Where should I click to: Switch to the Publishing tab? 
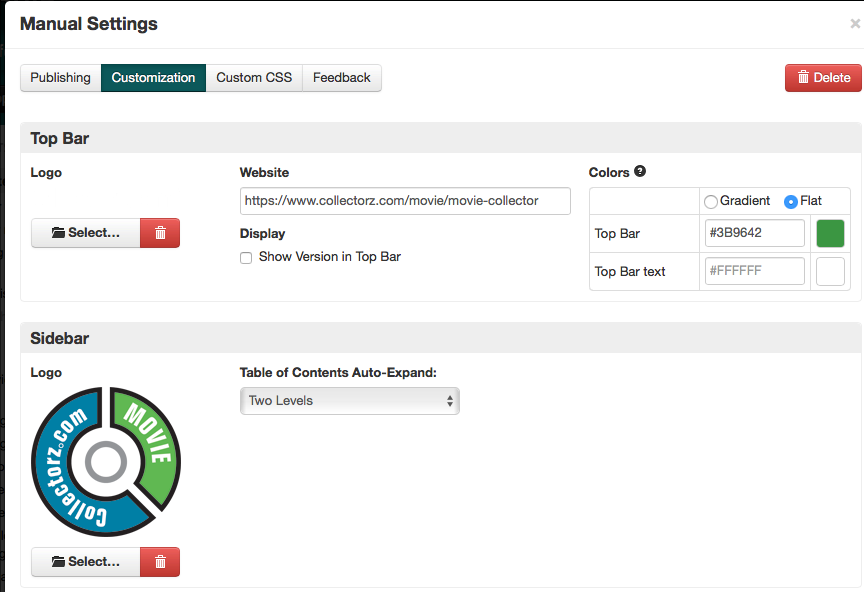pos(60,77)
